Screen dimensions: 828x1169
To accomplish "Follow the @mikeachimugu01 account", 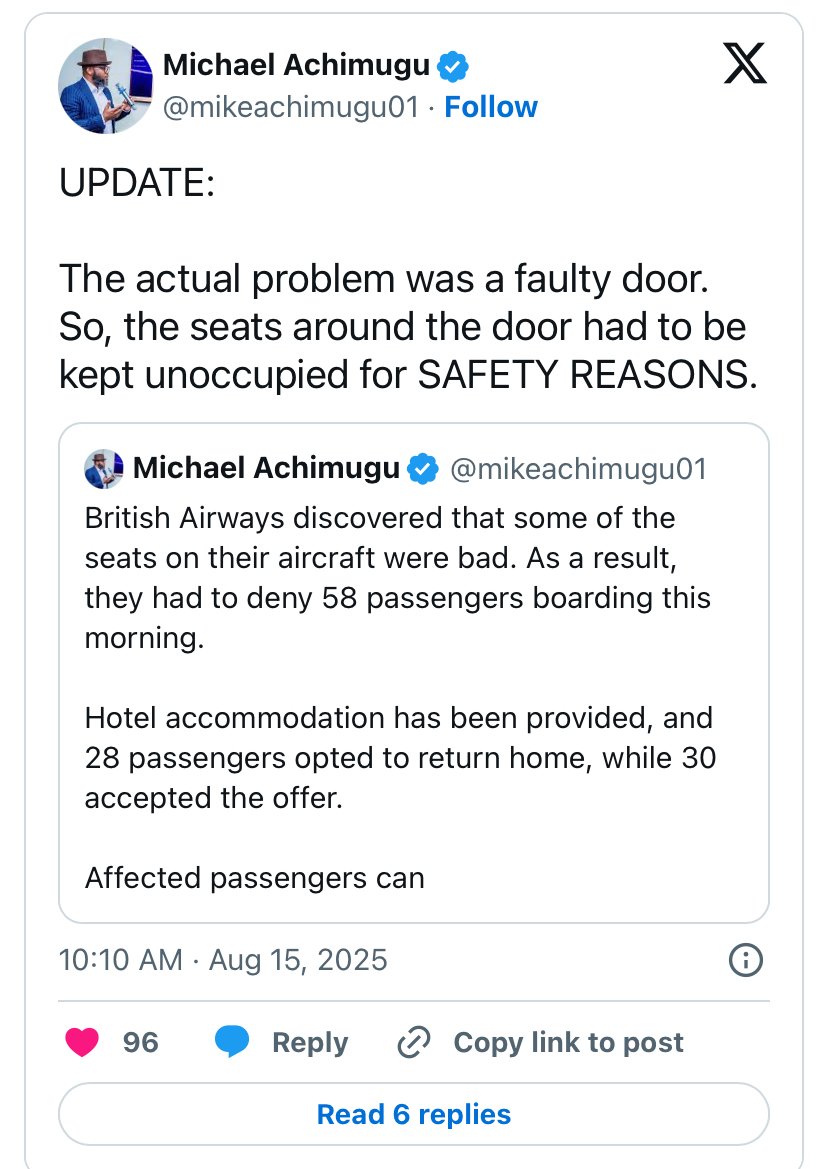I will (491, 107).
